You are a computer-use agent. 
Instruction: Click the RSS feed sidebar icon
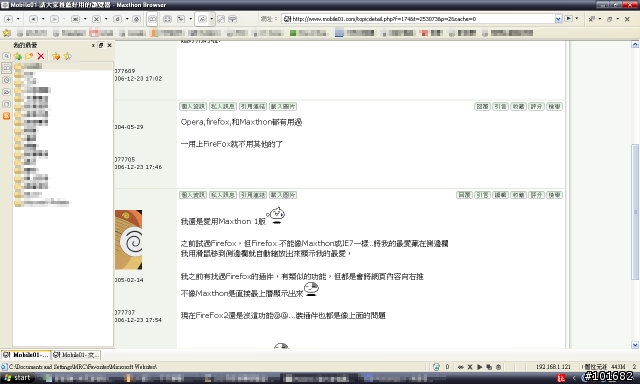[7, 116]
